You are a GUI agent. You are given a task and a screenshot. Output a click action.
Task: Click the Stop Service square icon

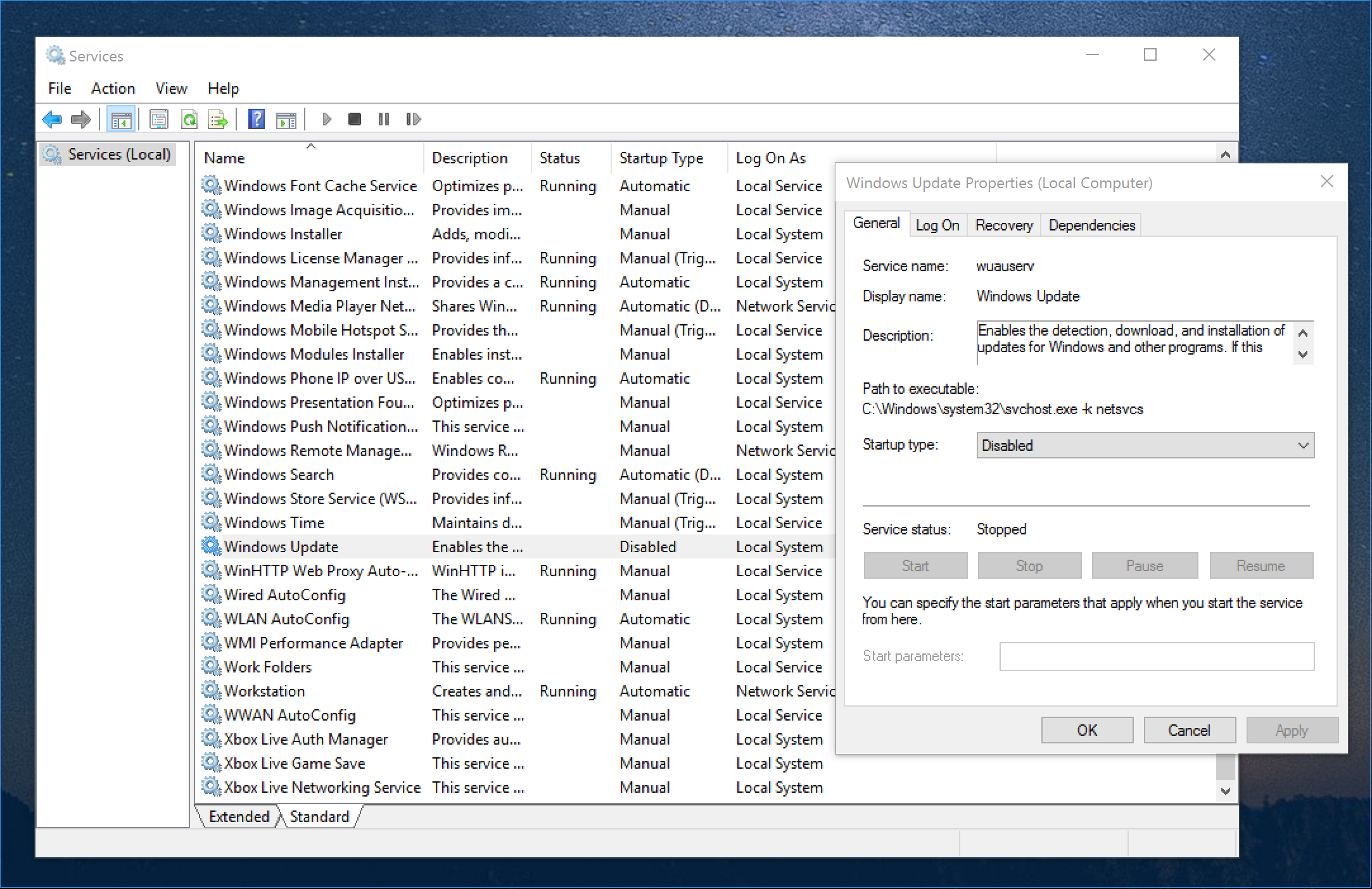tap(355, 119)
